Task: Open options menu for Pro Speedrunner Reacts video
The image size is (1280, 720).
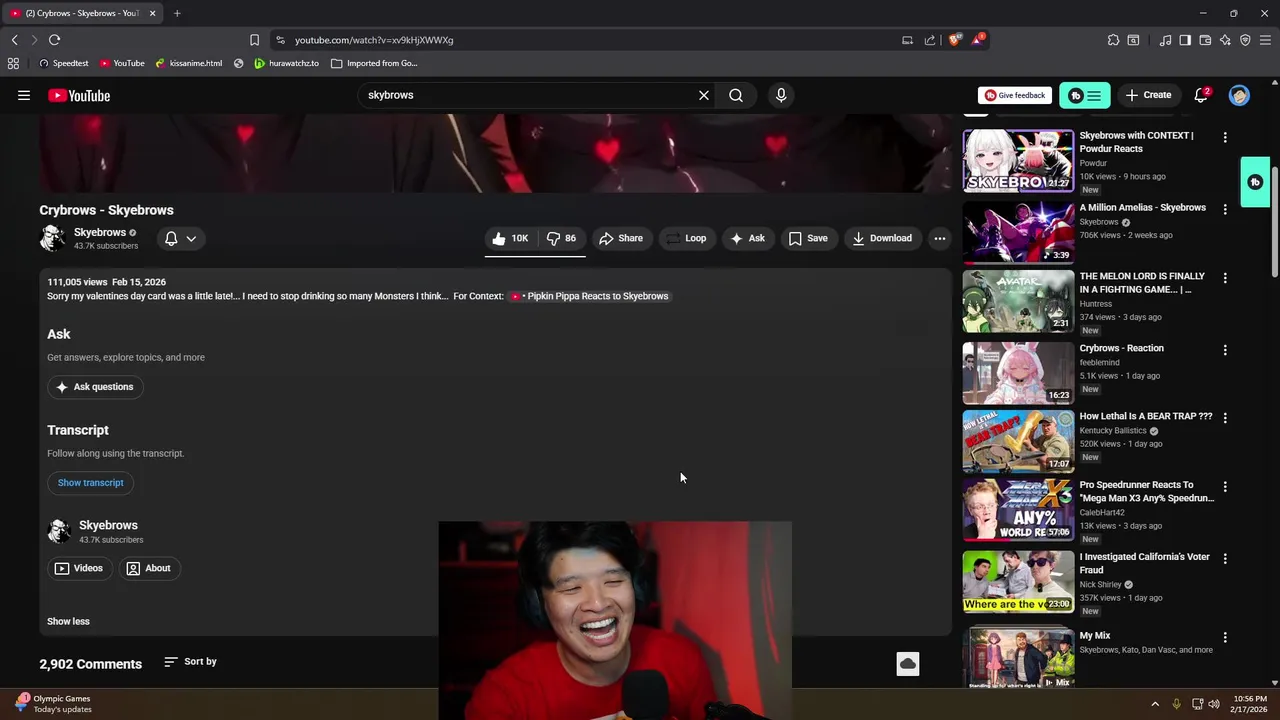Action: [x=1225, y=487]
